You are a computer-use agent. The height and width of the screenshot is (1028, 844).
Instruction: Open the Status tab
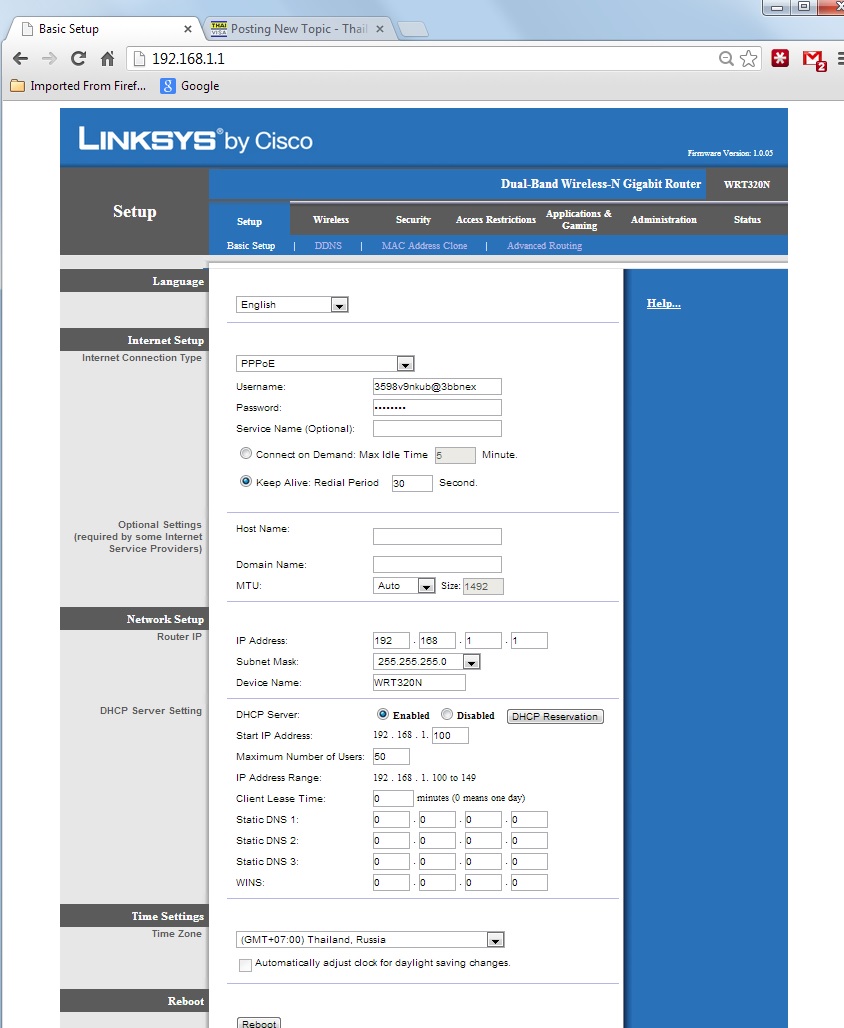[747, 220]
